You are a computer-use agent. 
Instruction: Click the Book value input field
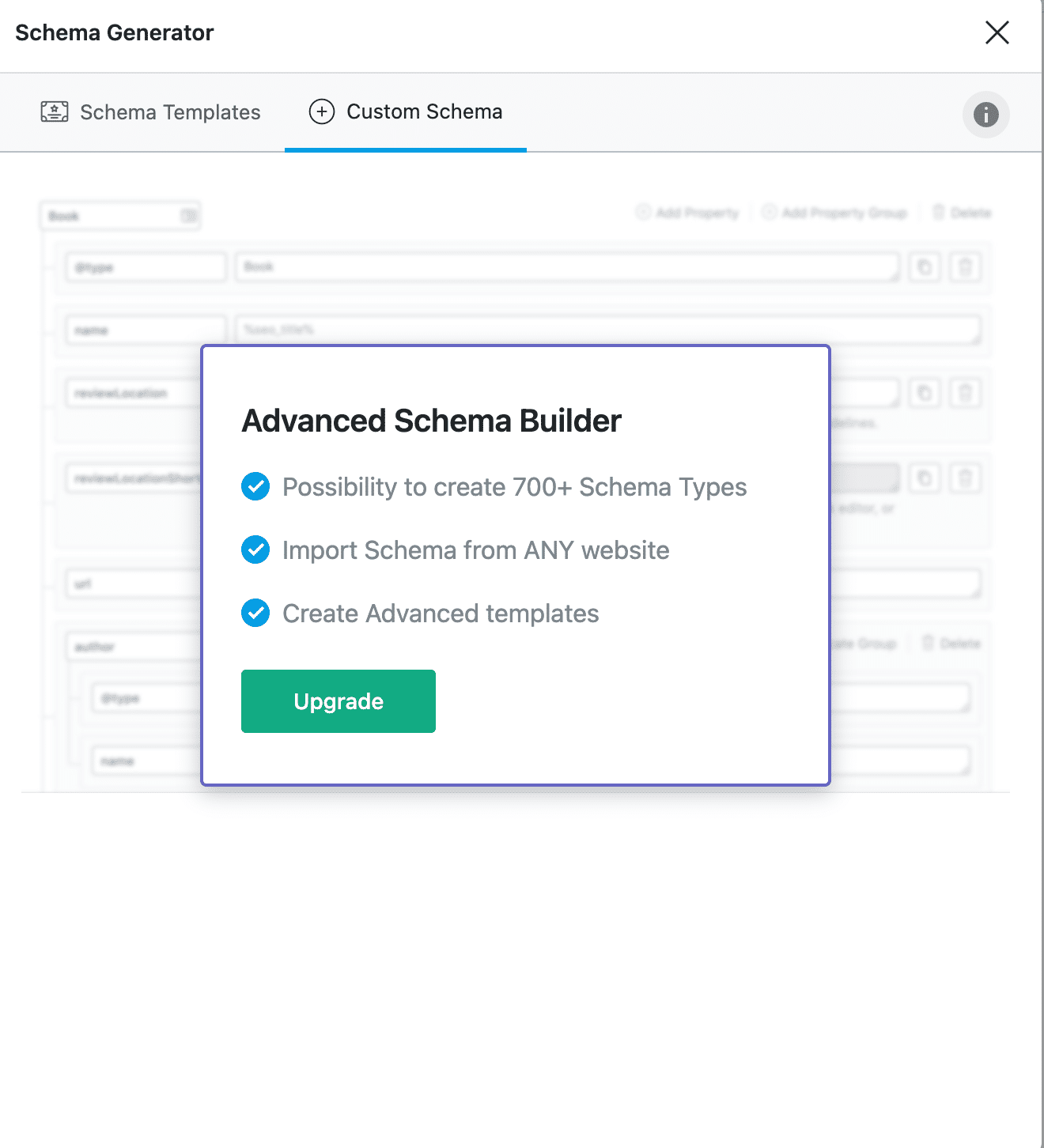[x=566, y=267]
